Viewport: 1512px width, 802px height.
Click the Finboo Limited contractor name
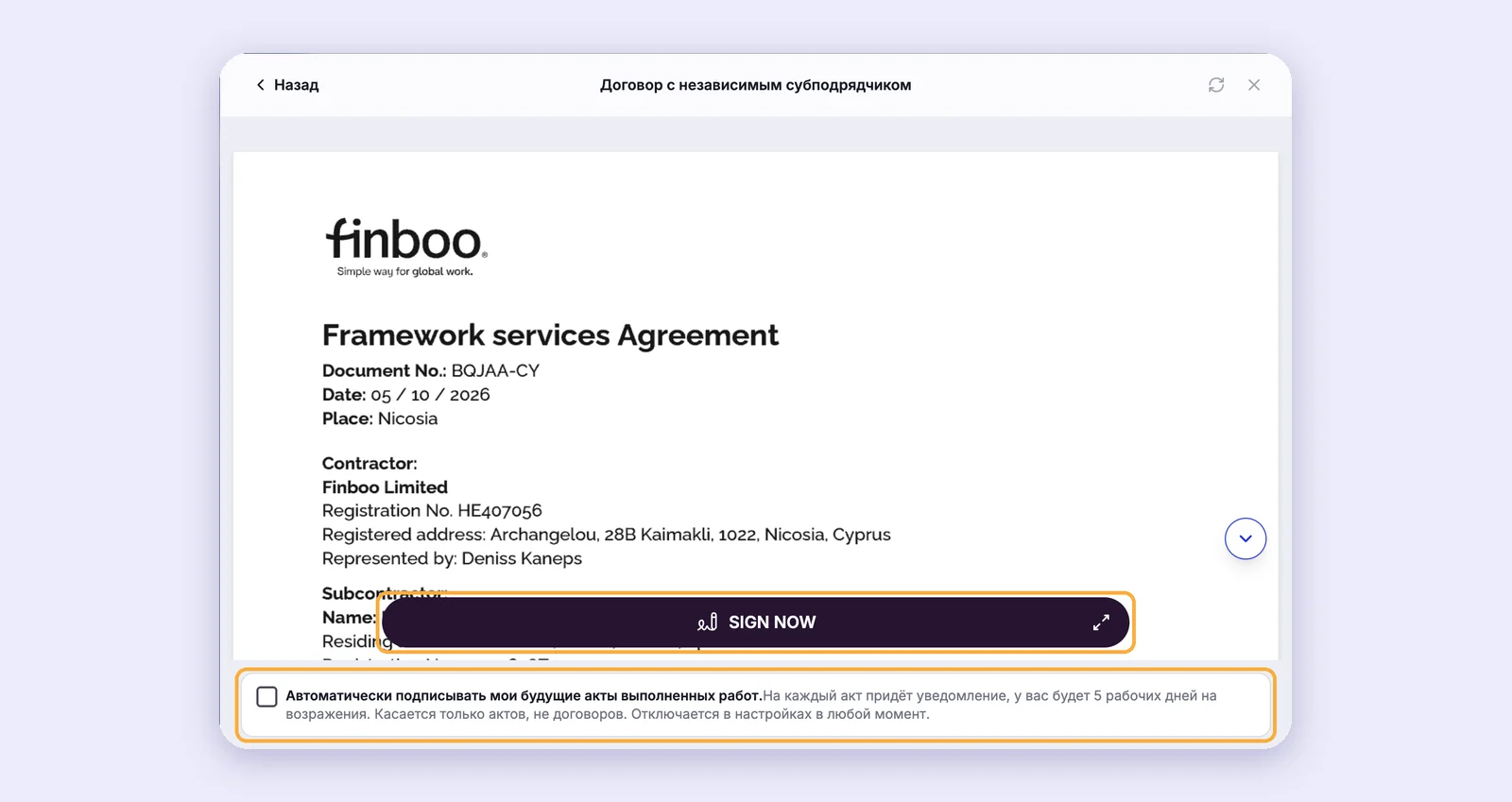(385, 487)
